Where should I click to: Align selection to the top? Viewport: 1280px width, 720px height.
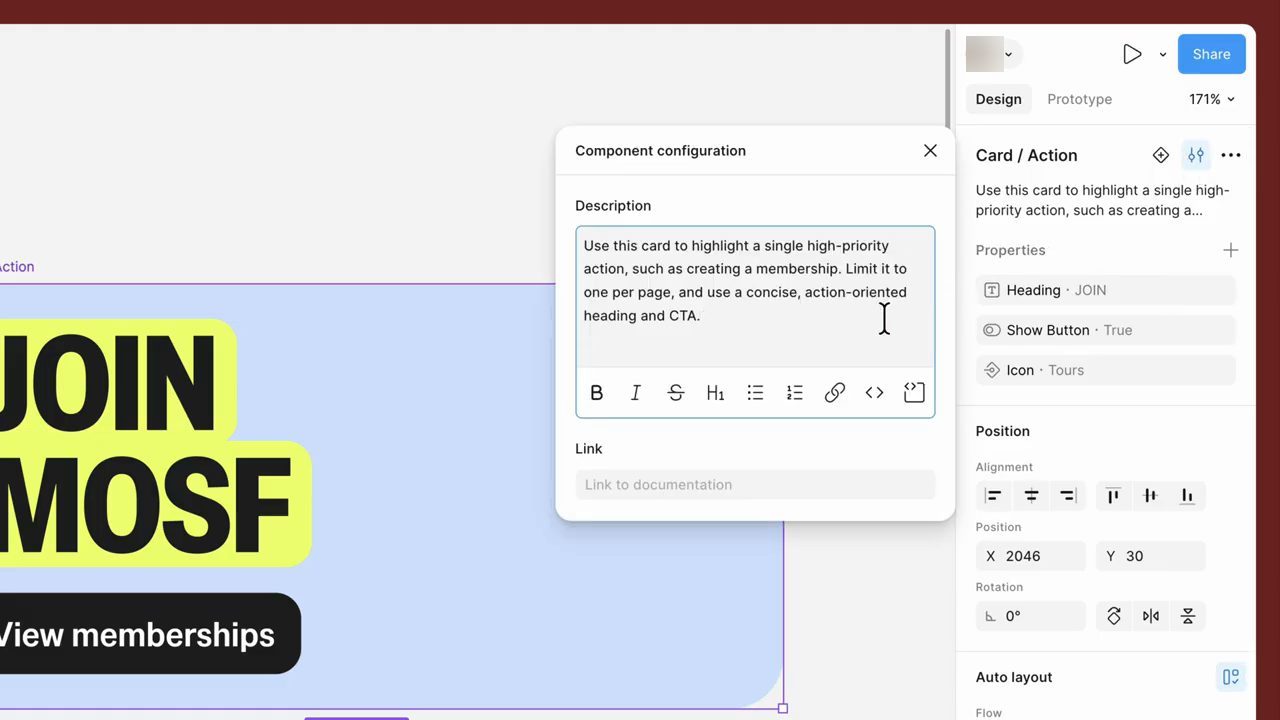1113,496
